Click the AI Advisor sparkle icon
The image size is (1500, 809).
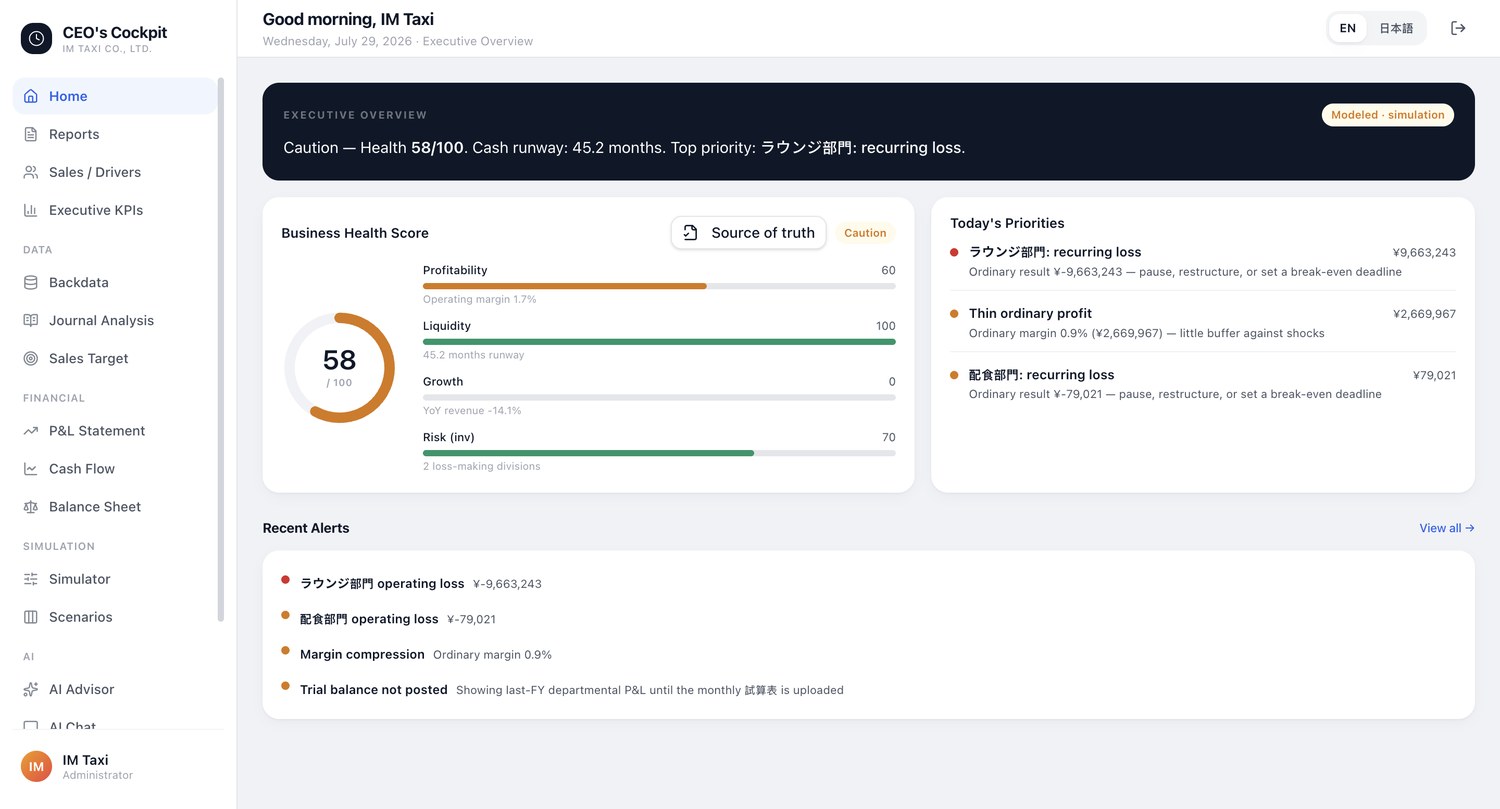click(31, 689)
